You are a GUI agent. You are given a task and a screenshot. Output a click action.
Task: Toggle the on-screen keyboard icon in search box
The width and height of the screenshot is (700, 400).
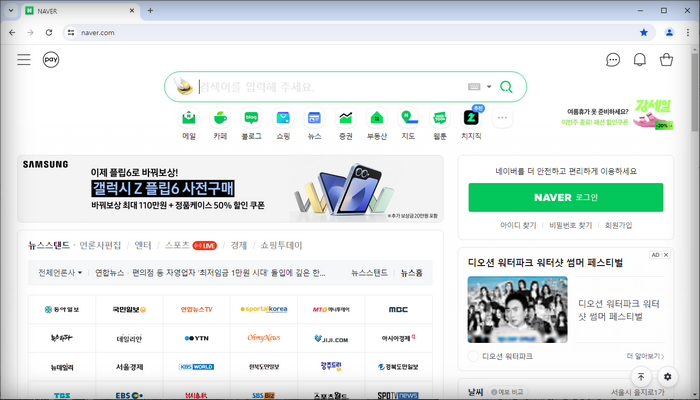click(474, 87)
